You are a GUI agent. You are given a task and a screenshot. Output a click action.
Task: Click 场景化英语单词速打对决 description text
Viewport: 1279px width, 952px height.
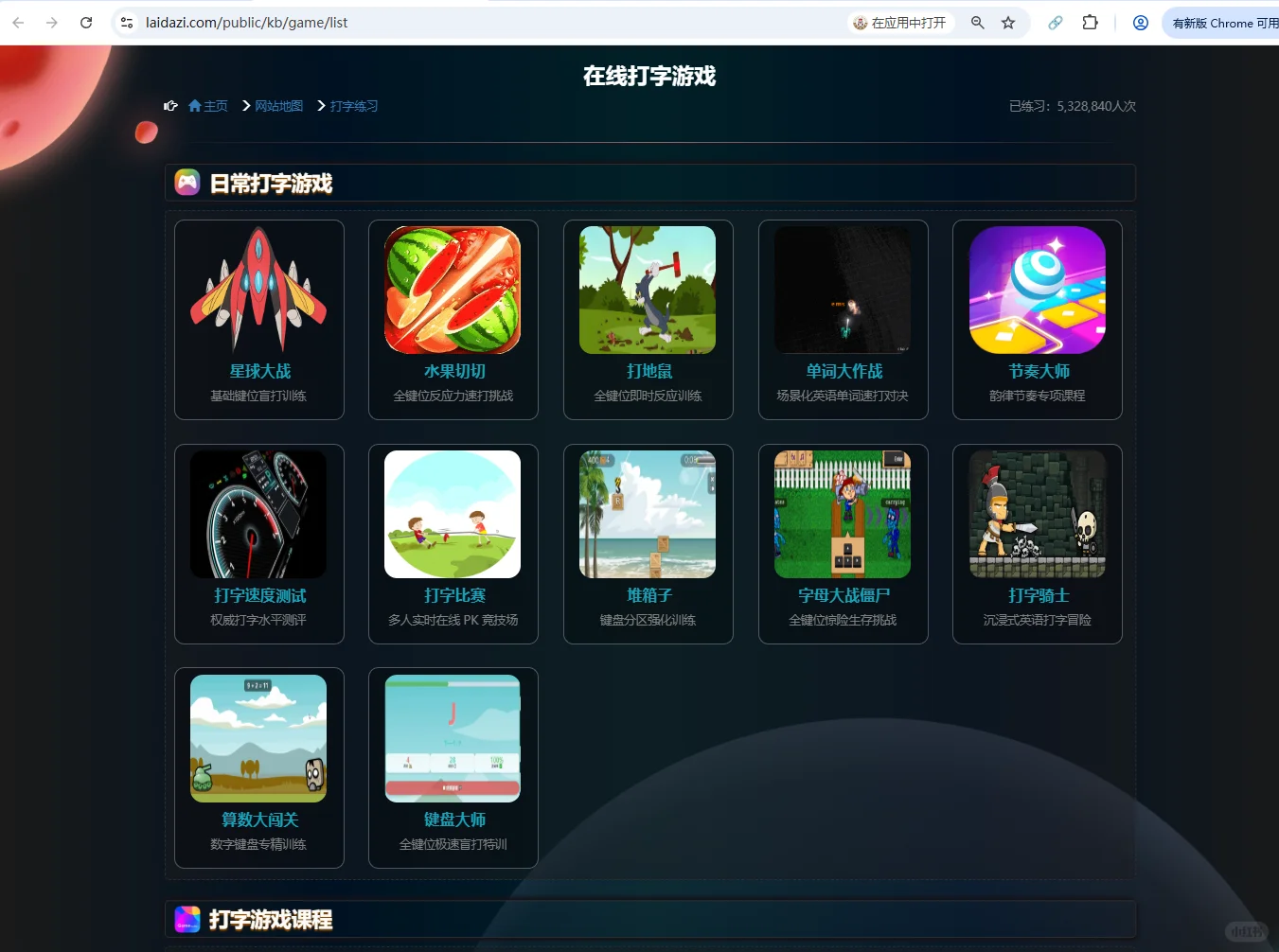[843, 396]
